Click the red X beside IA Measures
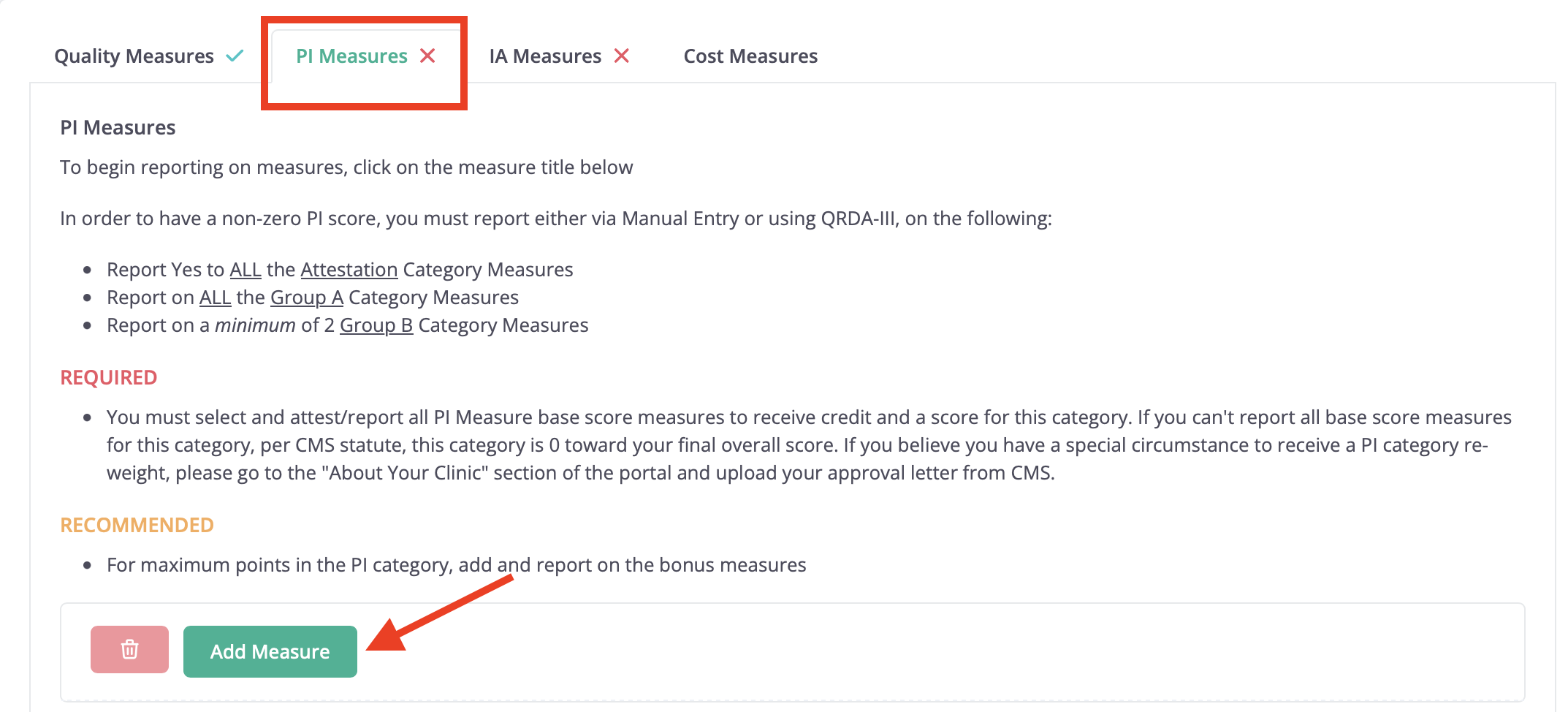The width and height of the screenshot is (1568, 712). coord(622,56)
